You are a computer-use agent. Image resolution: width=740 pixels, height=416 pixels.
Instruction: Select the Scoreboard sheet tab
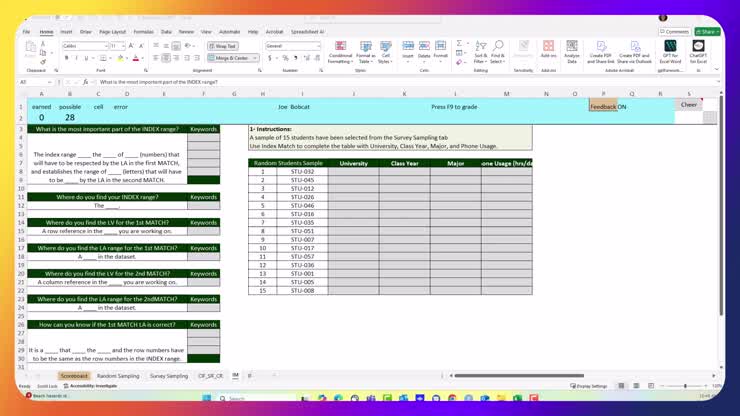pos(74,376)
